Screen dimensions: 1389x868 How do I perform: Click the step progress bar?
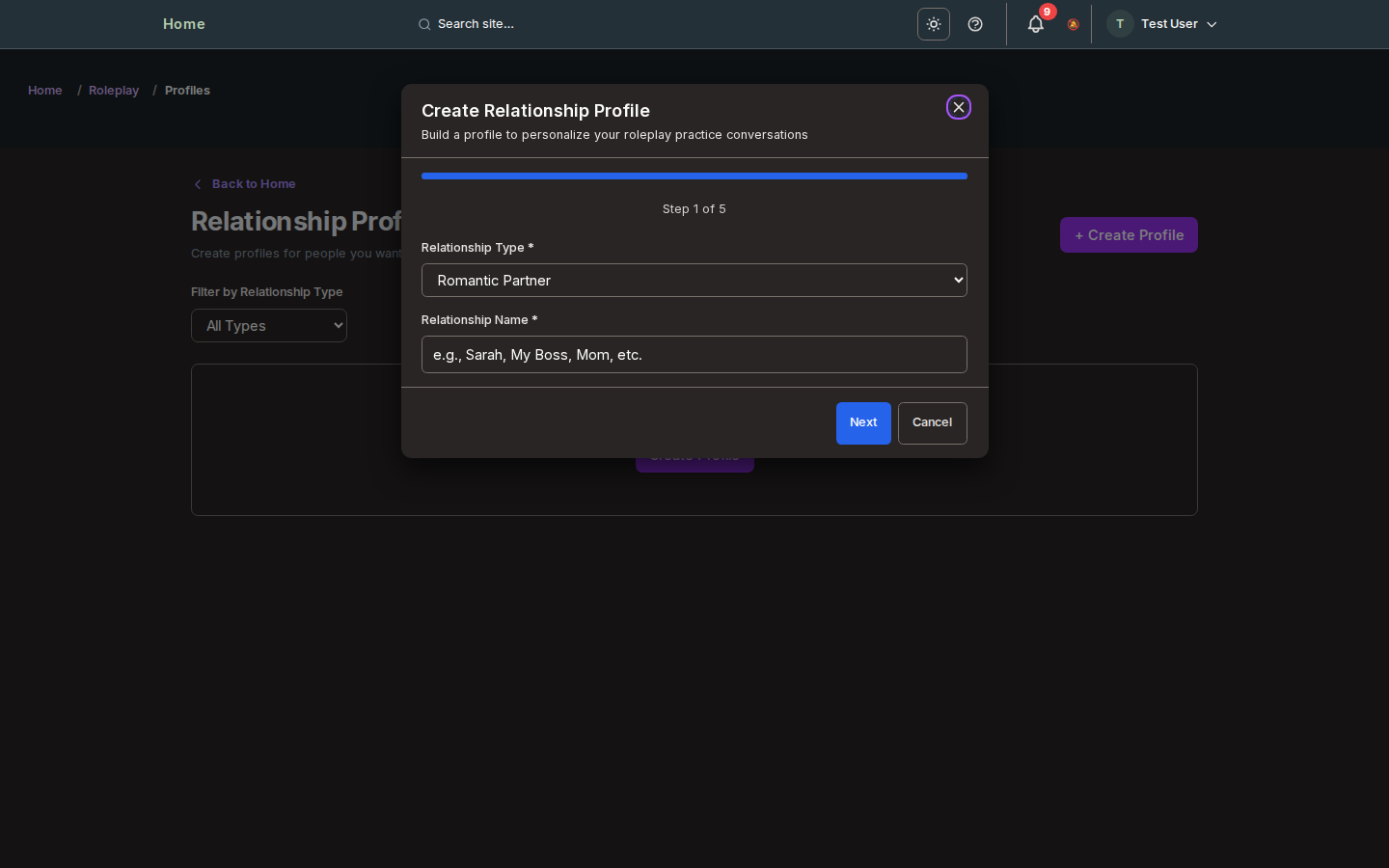(x=694, y=176)
